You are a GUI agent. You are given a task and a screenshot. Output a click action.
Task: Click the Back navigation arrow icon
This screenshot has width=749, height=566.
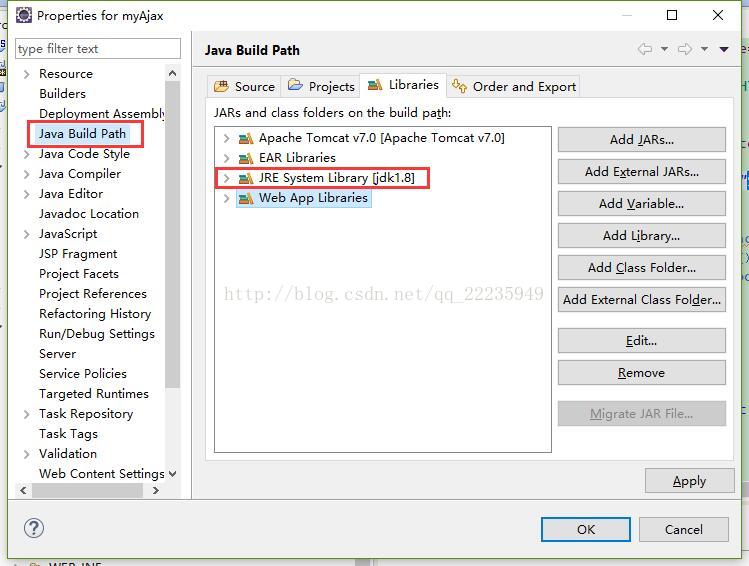coord(644,49)
